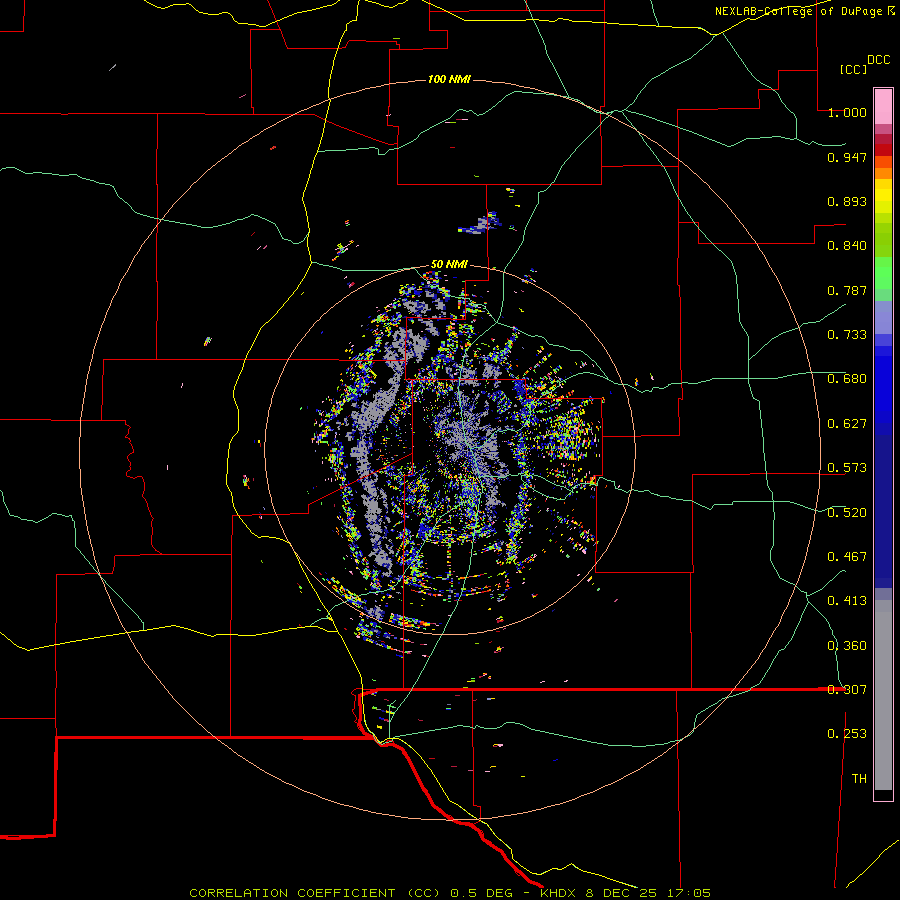This screenshot has height=900, width=900.
Task: Click the isolated blue echo patch north of 50 NMI ring
Action: point(480,224)
